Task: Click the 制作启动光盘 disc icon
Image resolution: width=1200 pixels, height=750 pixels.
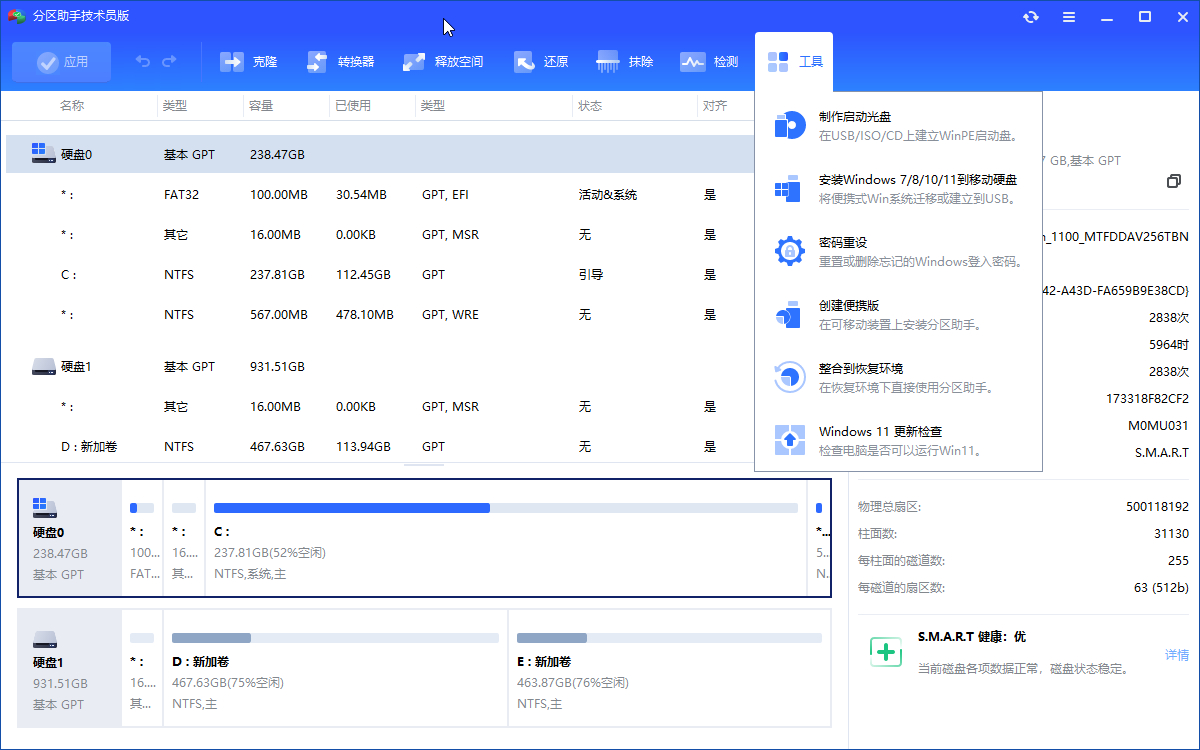Action: click(790, 125)
